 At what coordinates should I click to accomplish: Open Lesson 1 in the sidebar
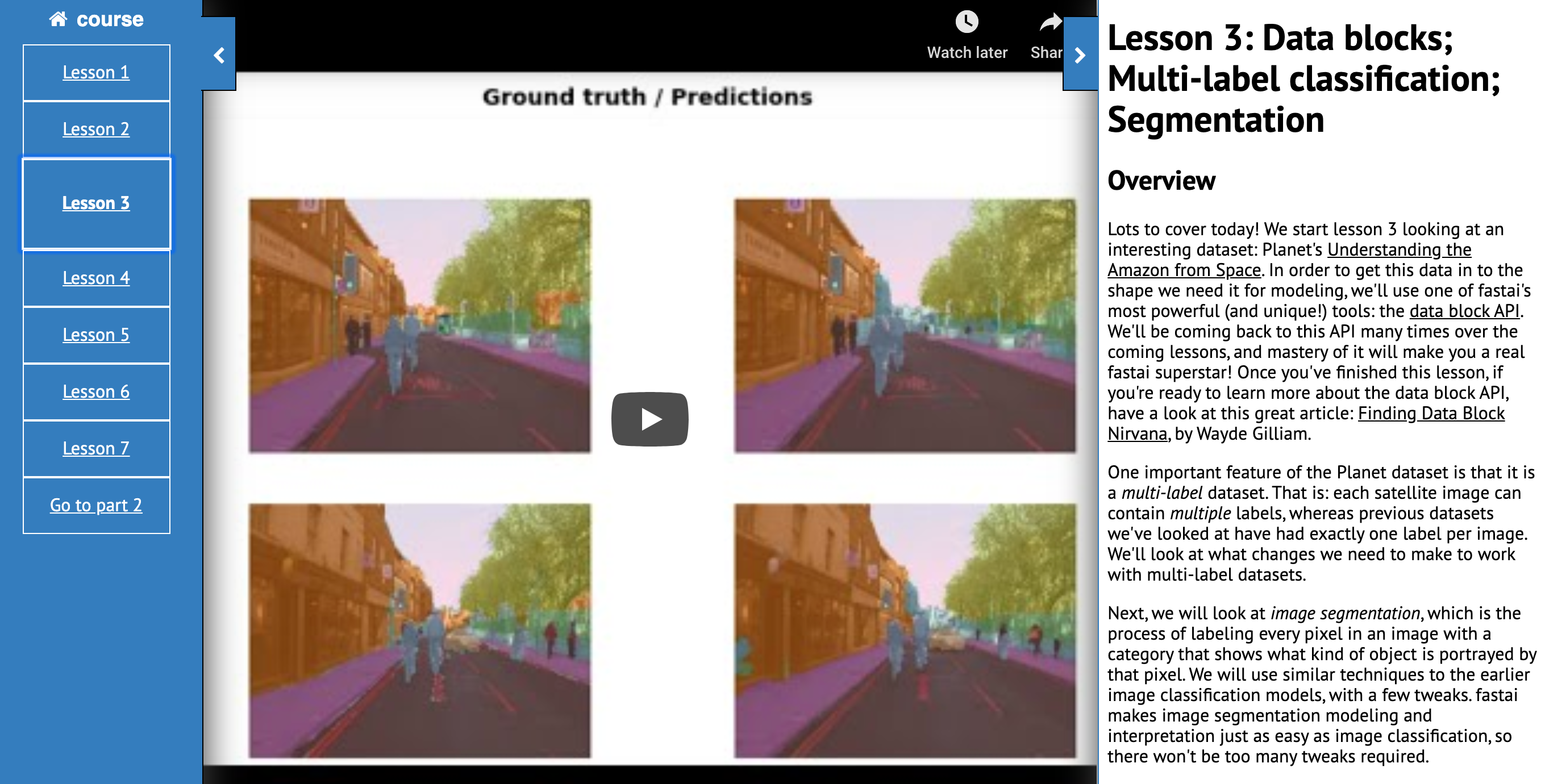coord(95,72)
